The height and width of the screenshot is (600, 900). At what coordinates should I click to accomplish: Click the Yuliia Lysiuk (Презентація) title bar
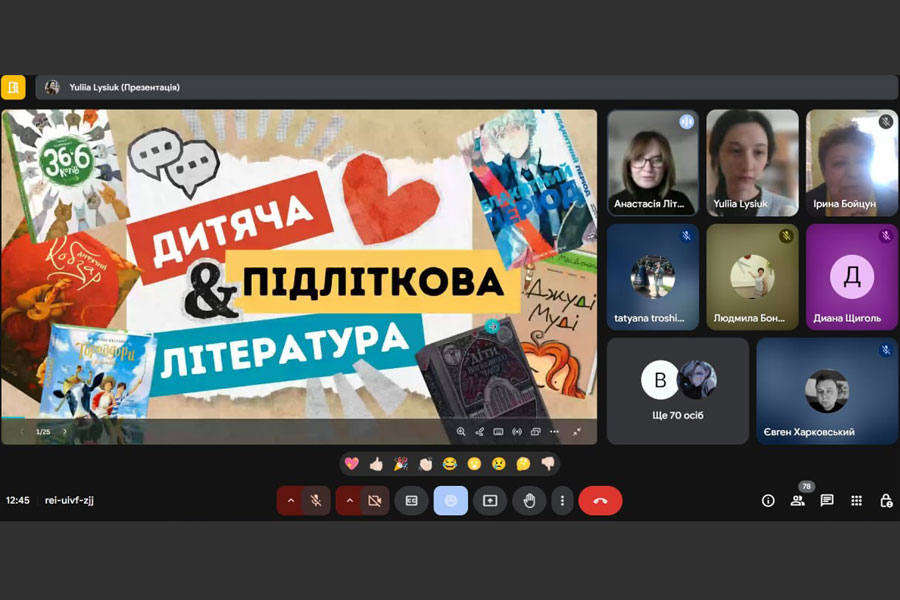tap(467, 87)
